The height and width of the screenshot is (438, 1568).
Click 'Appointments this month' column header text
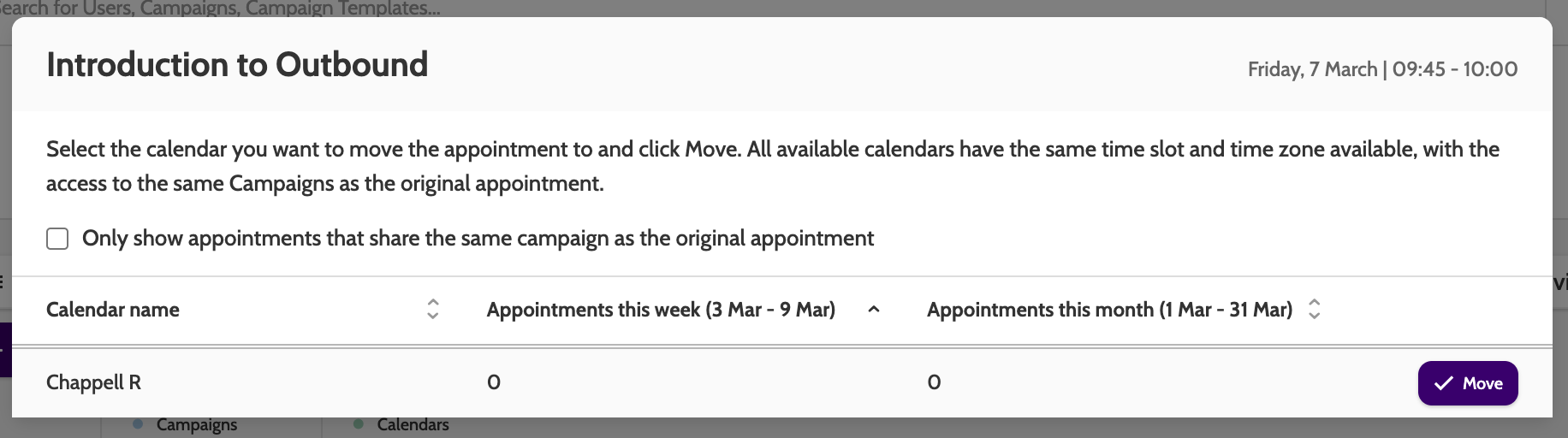[x=1109, y=310]
